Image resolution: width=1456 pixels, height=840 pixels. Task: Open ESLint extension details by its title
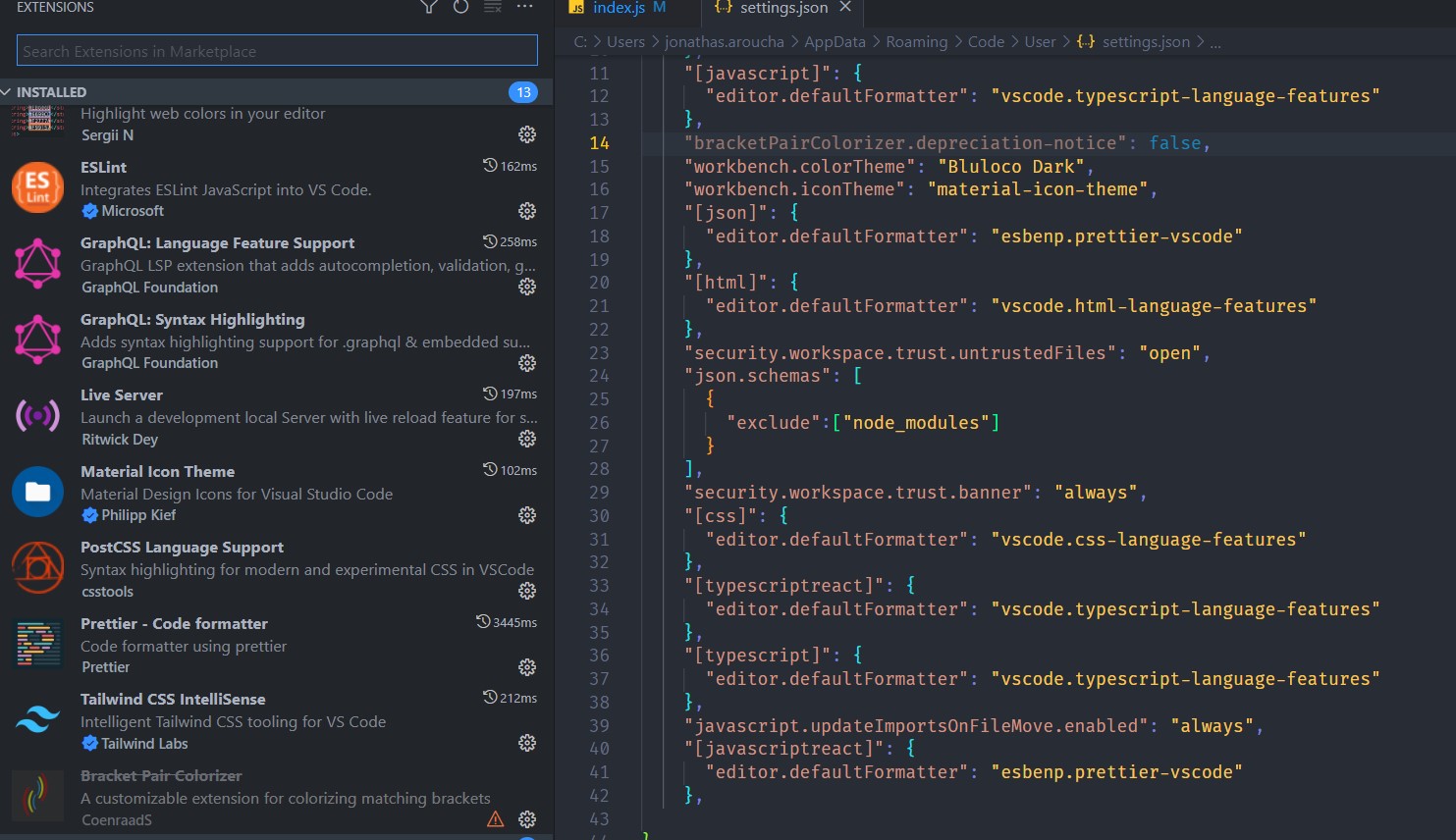pos(103,168)
